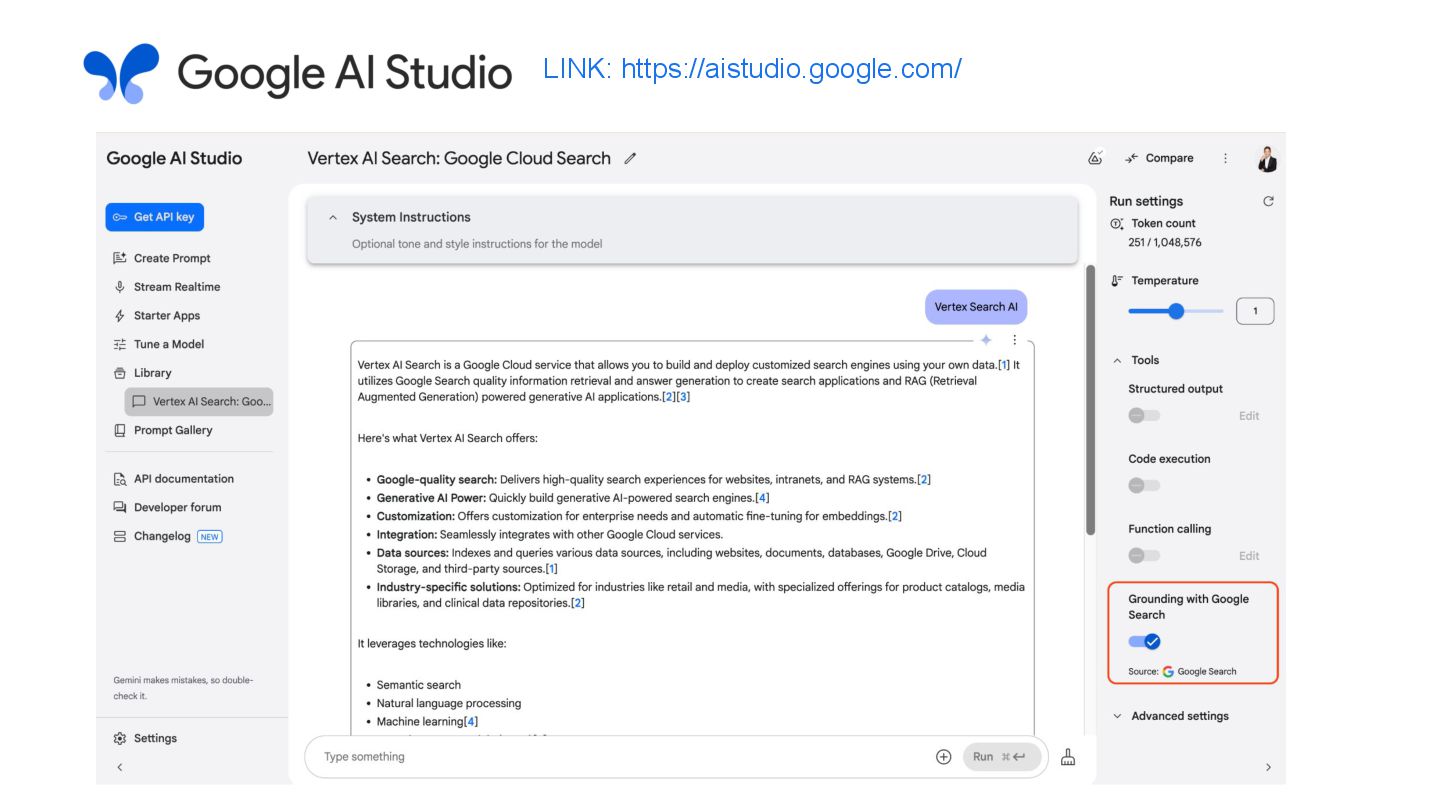The image size is (1440, 810).
Task: Open the response three-dot options menu
Action: 1014,340
